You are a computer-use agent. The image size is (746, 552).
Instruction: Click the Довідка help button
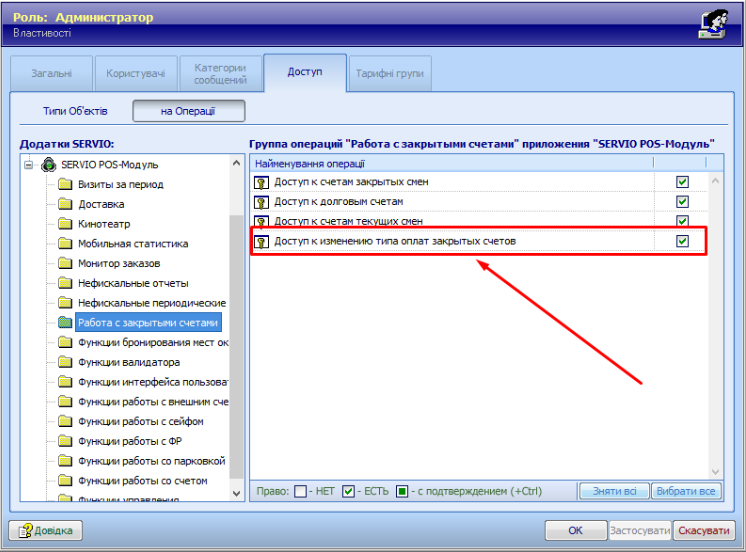46,530
